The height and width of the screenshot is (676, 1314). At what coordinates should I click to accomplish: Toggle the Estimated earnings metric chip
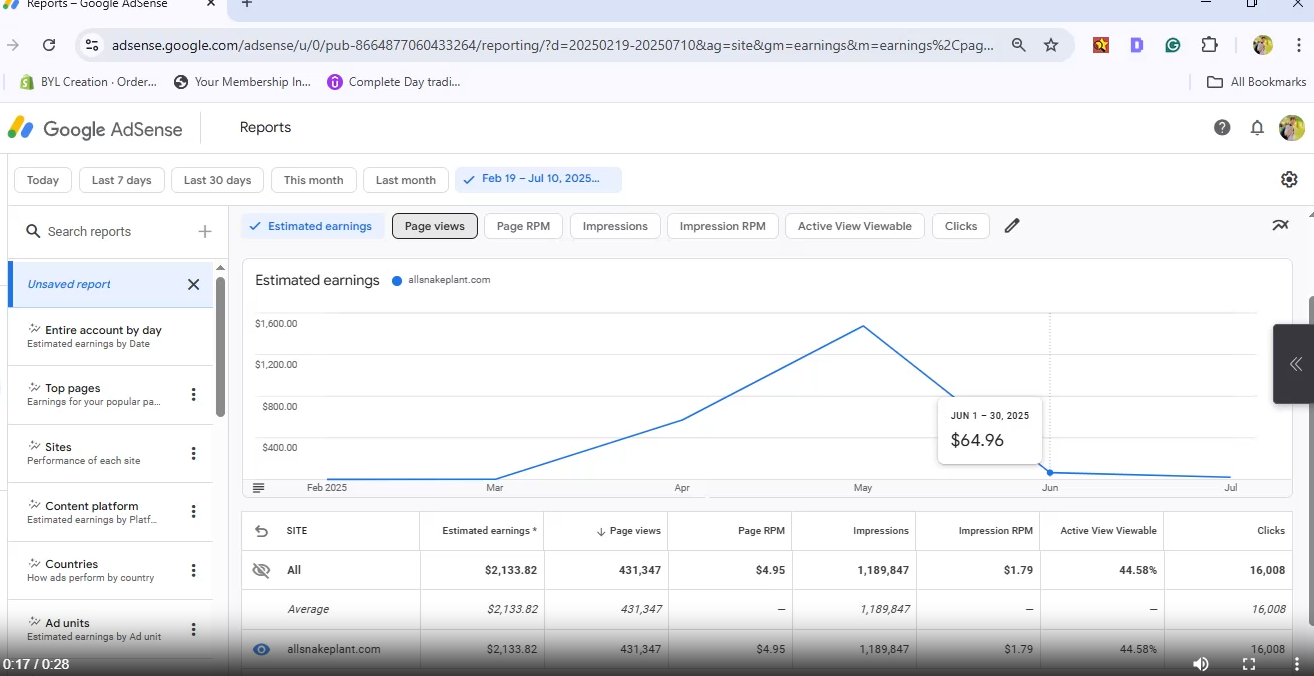(312, 226)
